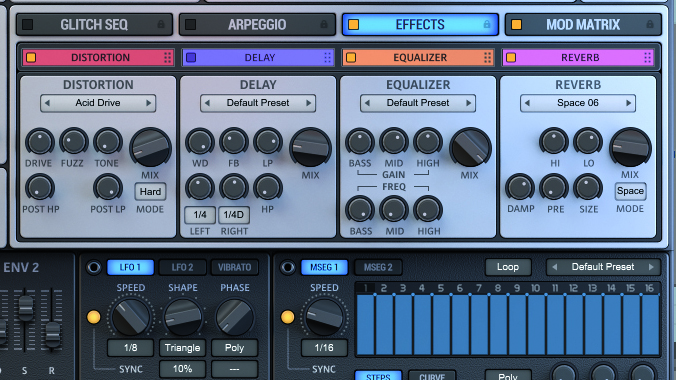Click the lock icon on Mod Matrix tab

pyautogui.click(x=650, y=25)
